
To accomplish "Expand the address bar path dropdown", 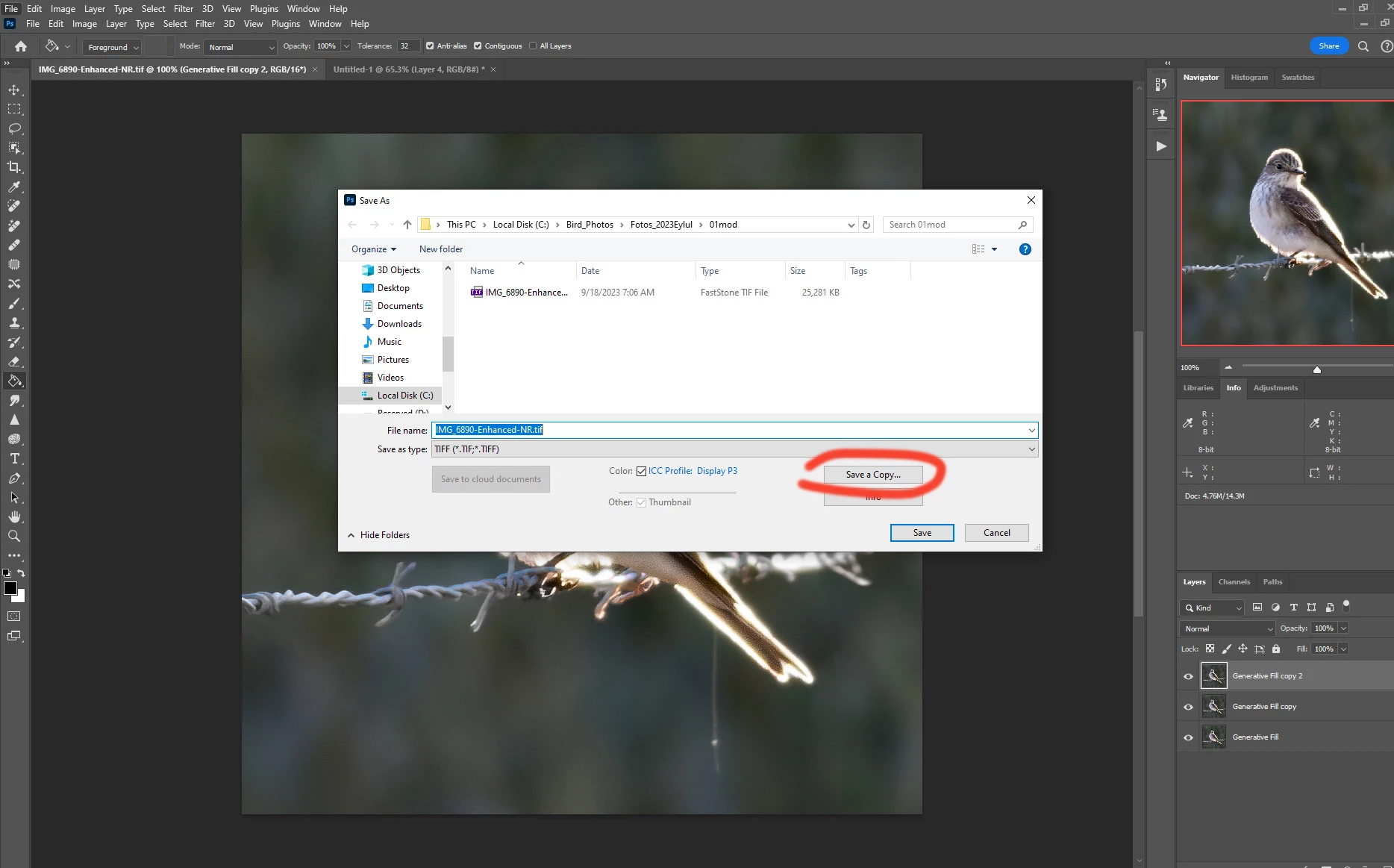I will (x=851, y=225).
